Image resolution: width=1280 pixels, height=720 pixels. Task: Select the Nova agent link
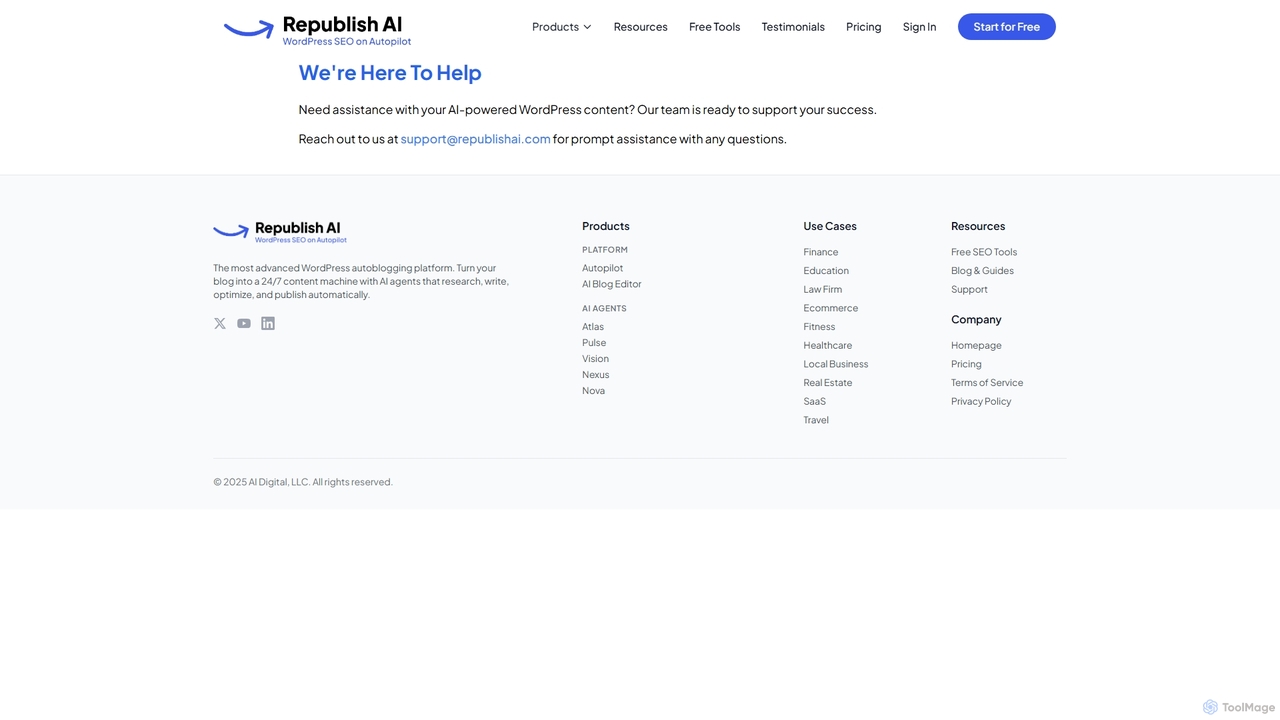click(x=594, y=391)
